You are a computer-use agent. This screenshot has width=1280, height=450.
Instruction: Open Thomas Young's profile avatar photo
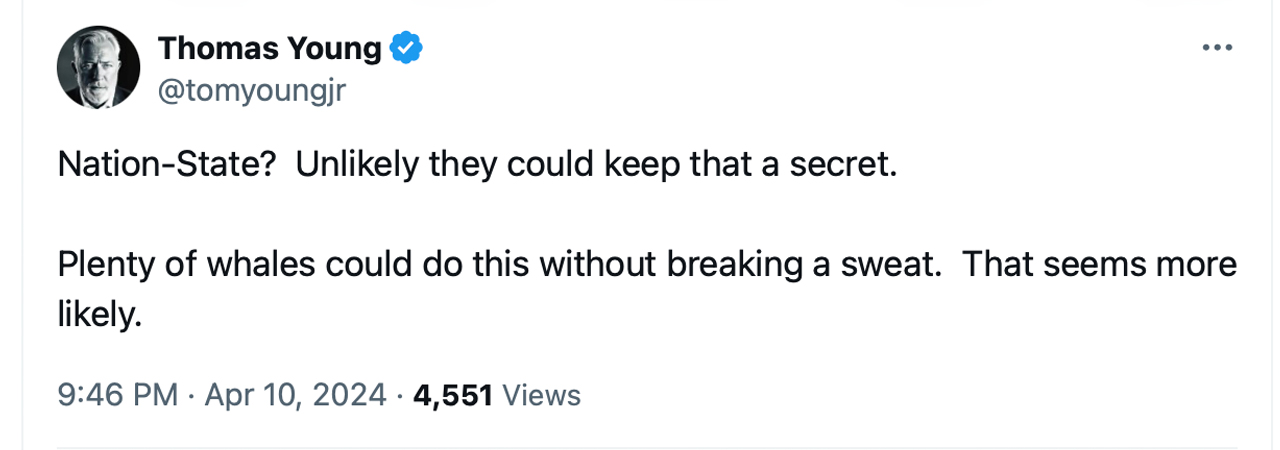pyautogui.click(x=98, y=68)
